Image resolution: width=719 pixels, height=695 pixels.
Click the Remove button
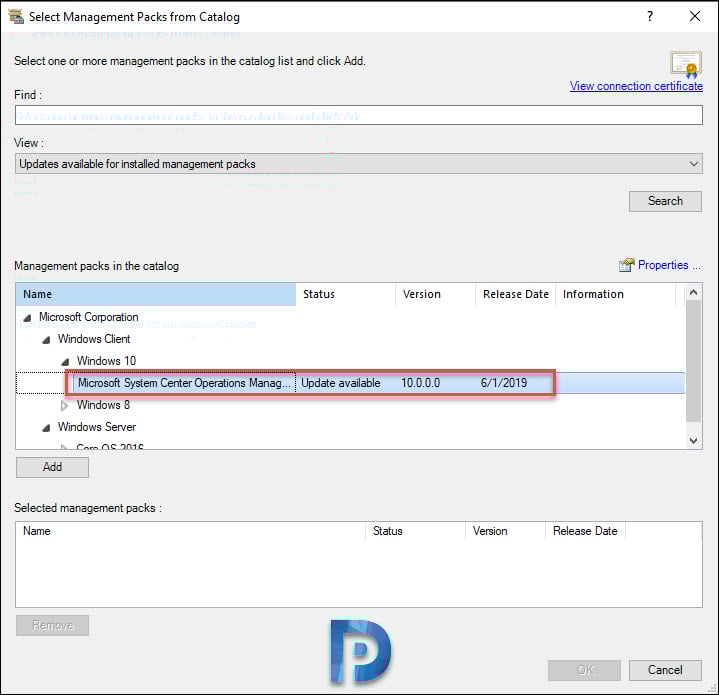click(x=52, y=625)
